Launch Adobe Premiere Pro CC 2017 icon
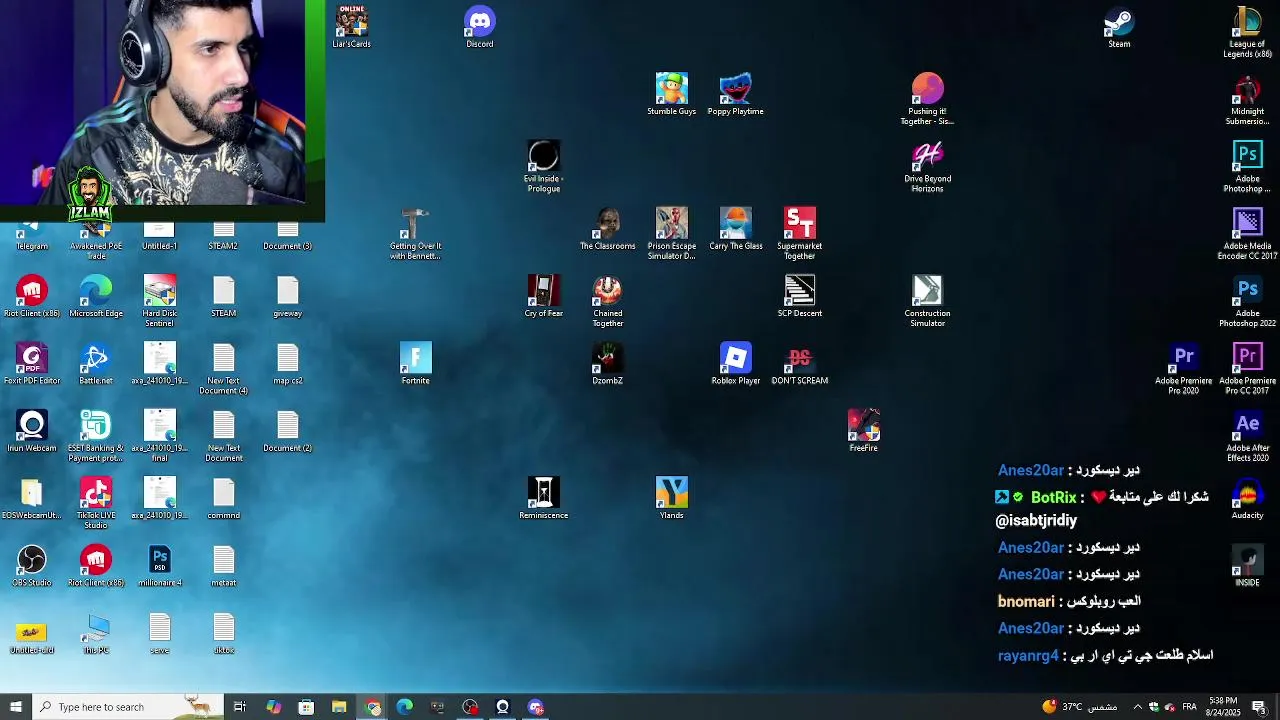 (x=1247, y=368)
